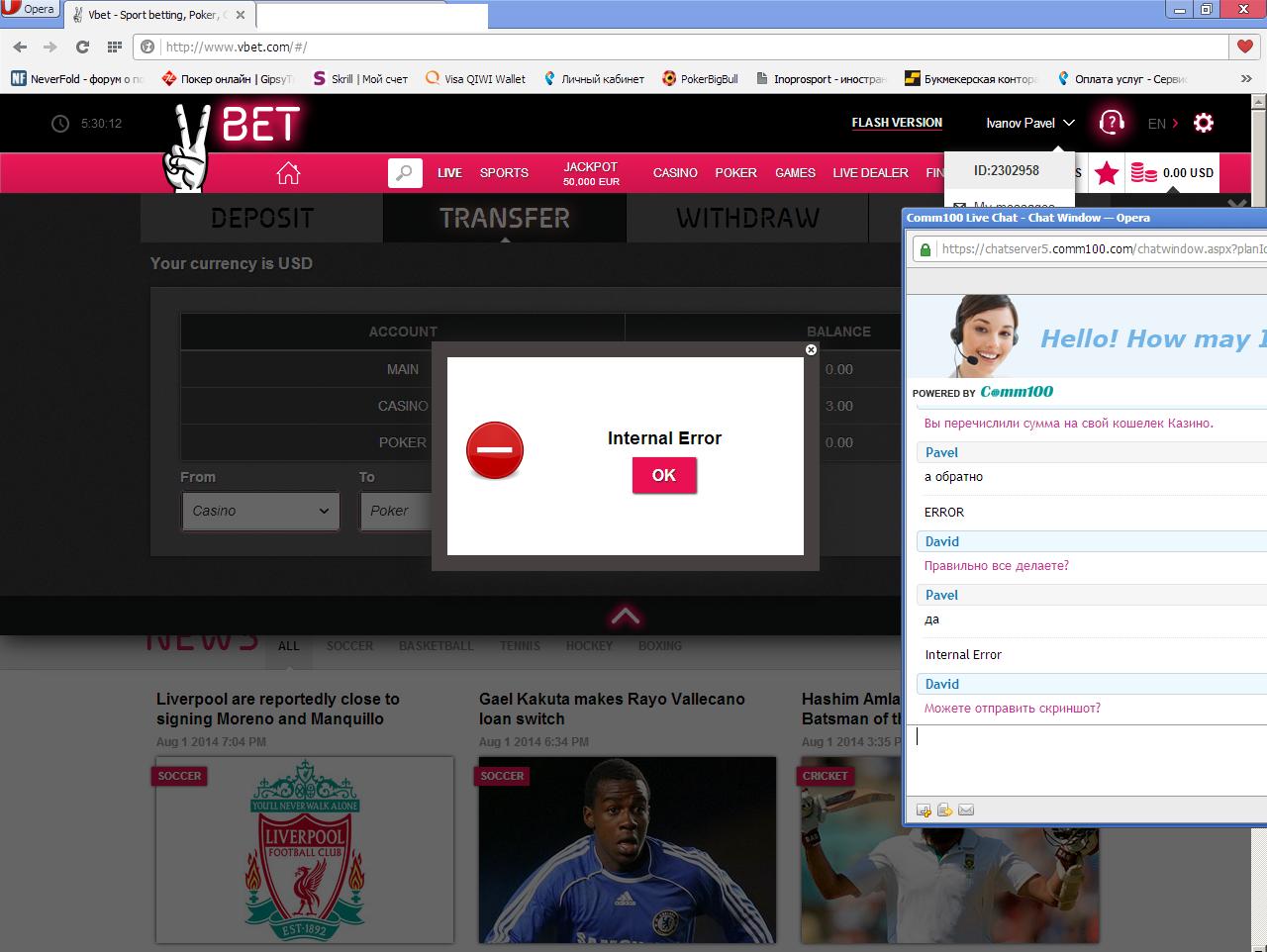Go to home via the house icon
Image resolution: width=1267 pixels, height=952 pixels.
pos(288,173)
